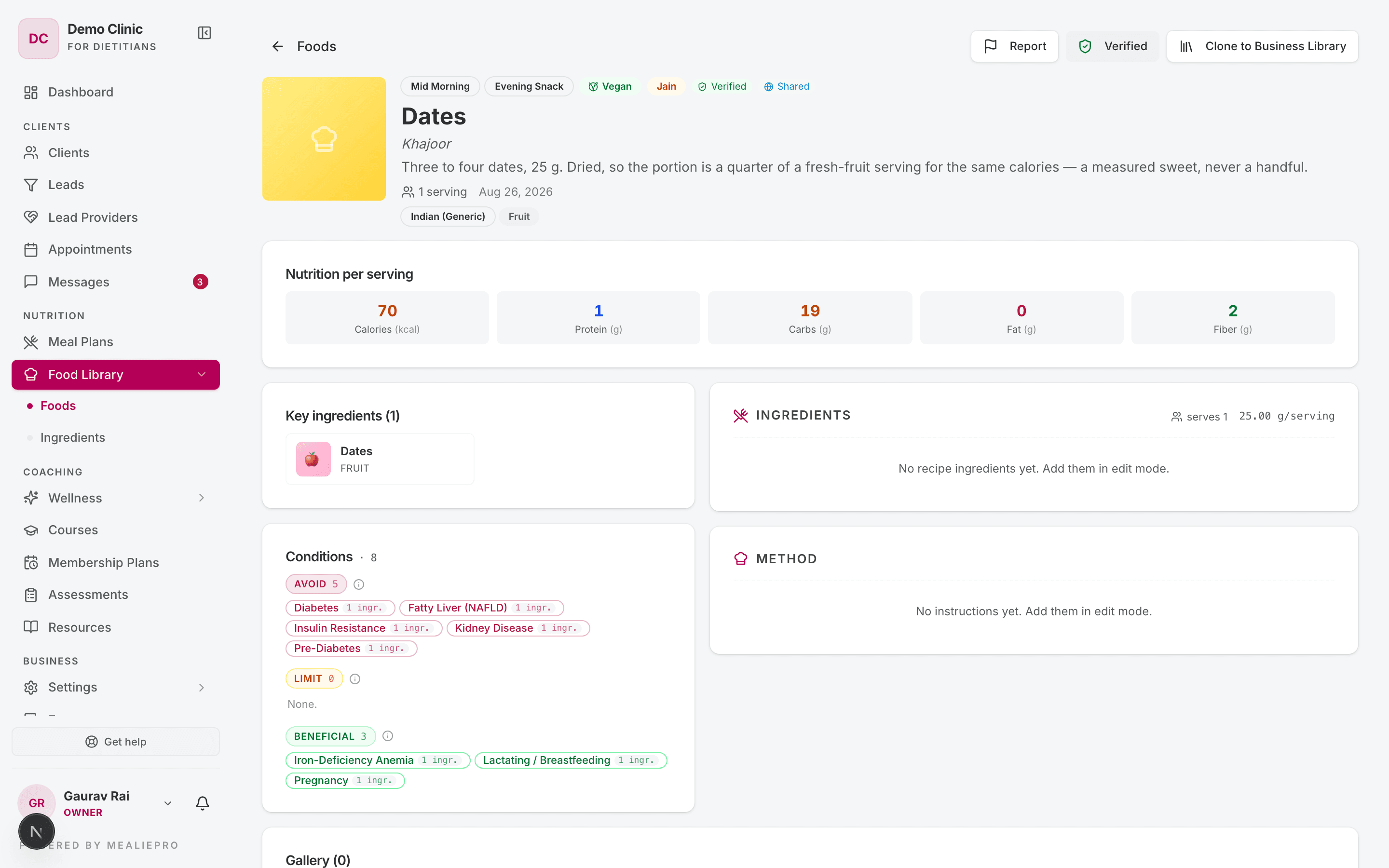The image size is (1389, 868).
Task: Click the Resources book icon
Action: click(31, 627)
